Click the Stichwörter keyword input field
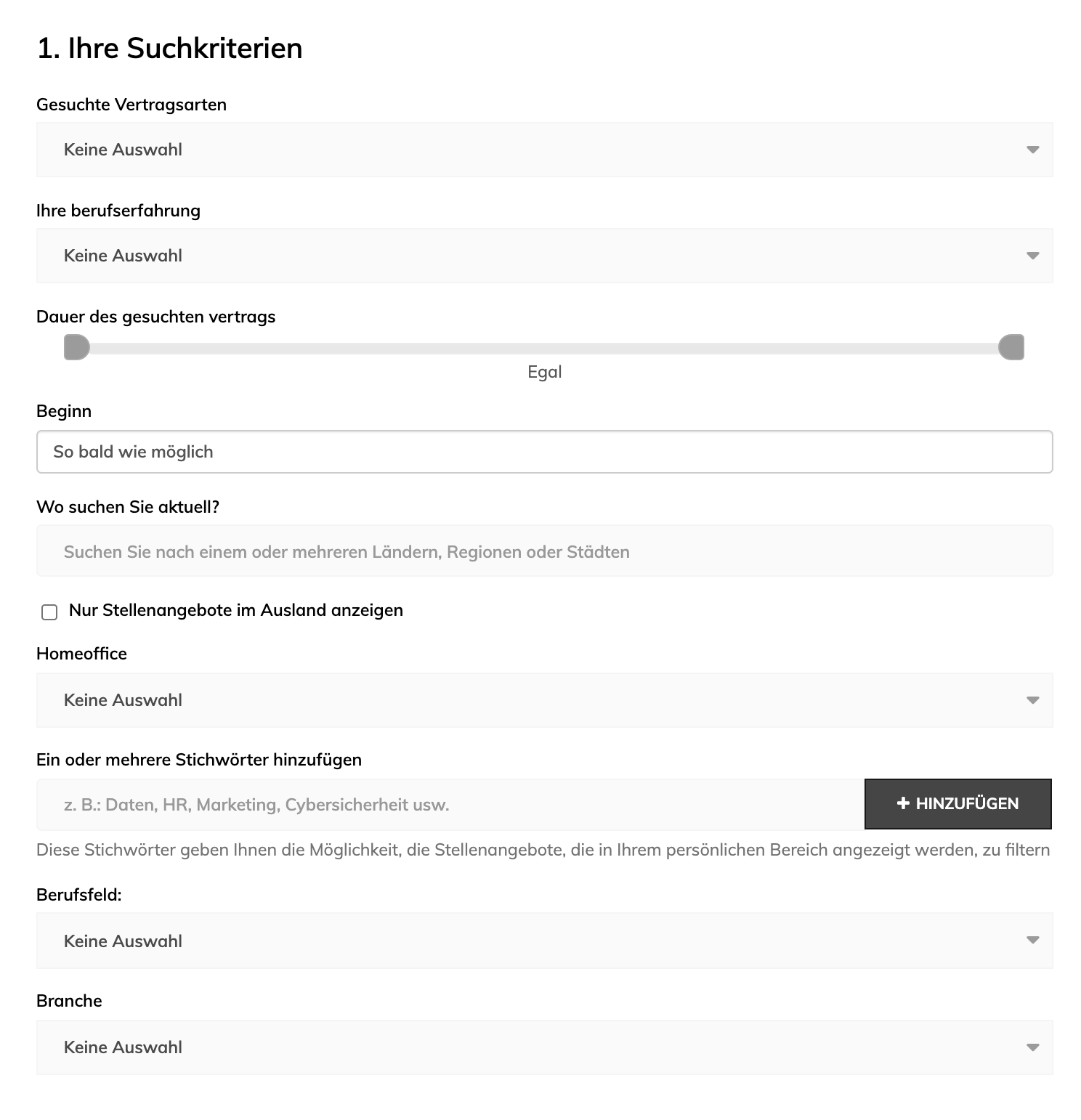Image resolution: width=1081 pixels, height=1120 pixels. [450, 804]
